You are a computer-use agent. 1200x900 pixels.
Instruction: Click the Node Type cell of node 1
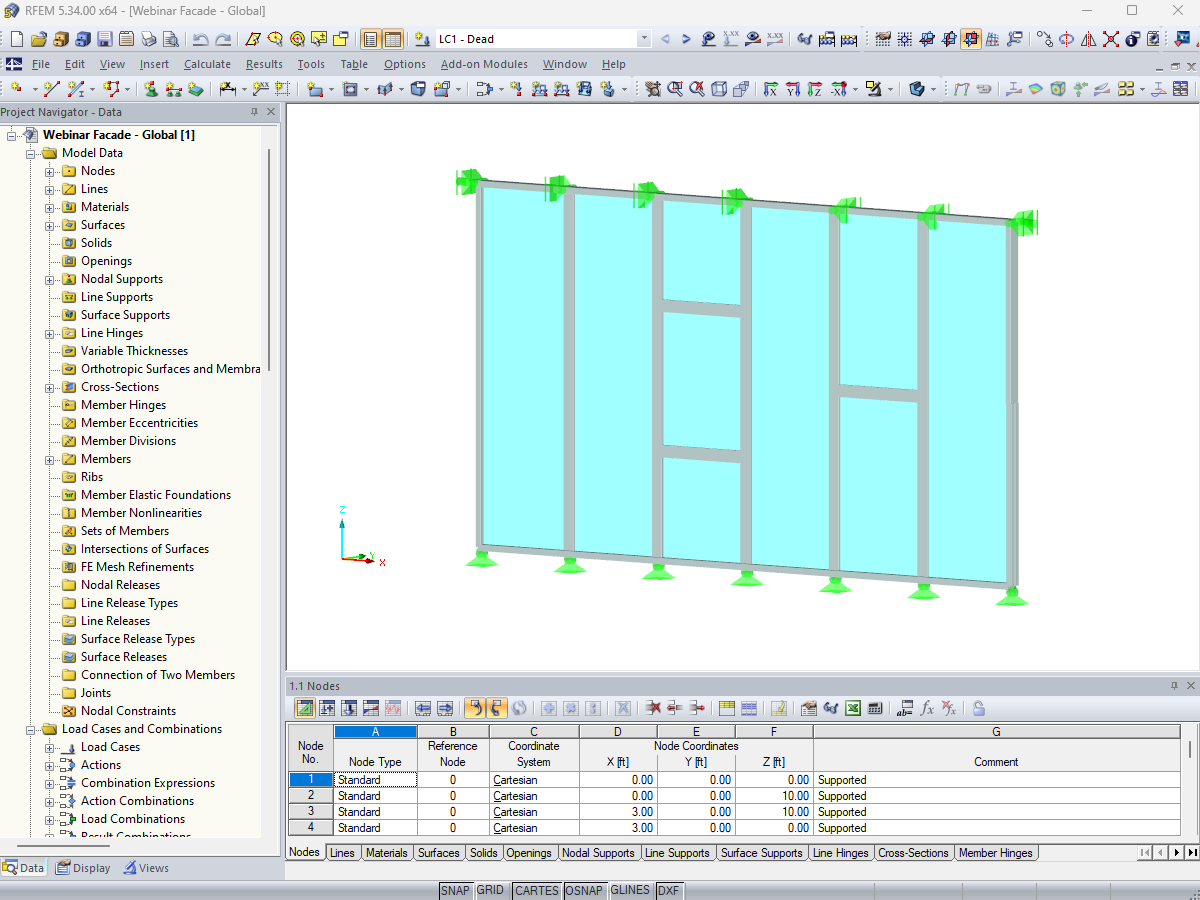click(x=375, y=780)
